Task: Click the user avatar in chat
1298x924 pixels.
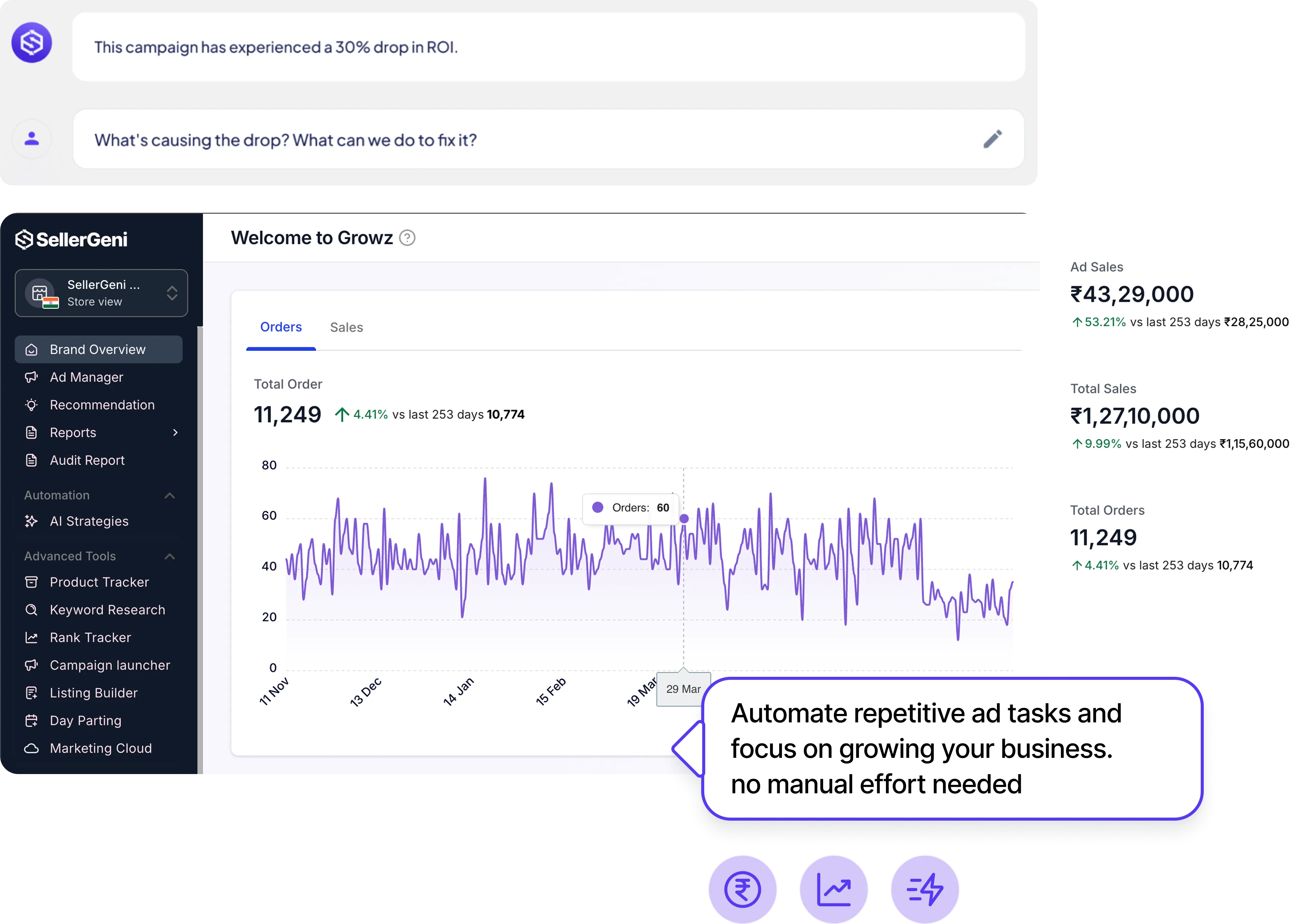Action: tap(32, 138)
